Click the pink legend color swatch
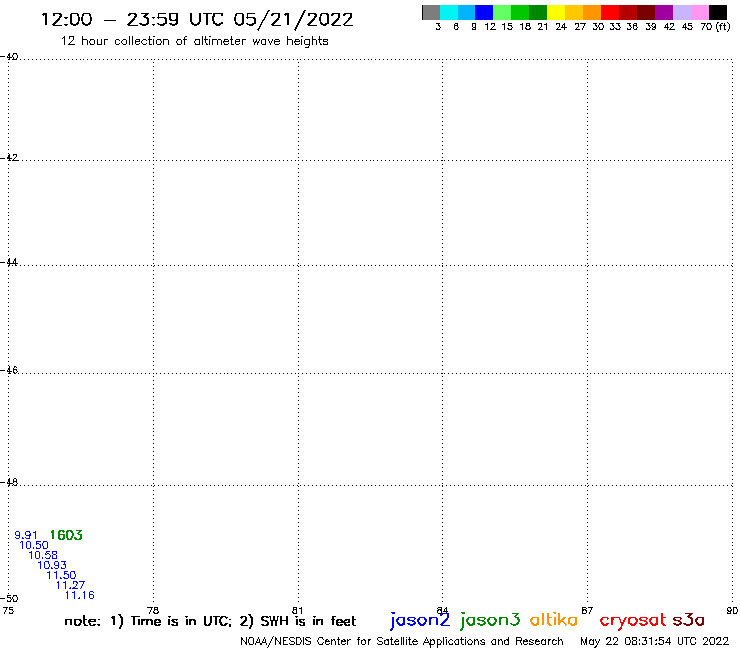Viewport: 740px width, 650px height. click(x=700, y=13)
